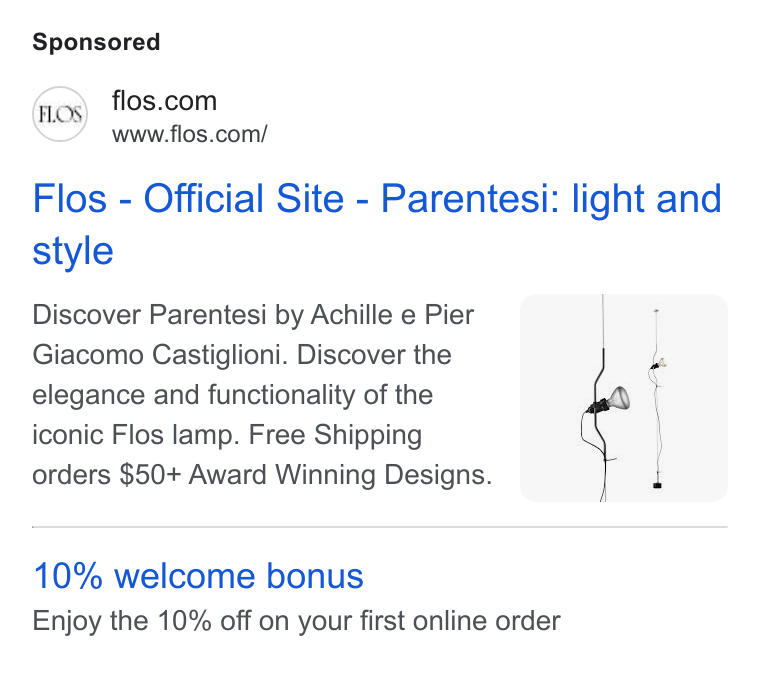760x688 pixels.
Task: Click "Flos - Official Site" part of the headline
Action: [188, 199]
